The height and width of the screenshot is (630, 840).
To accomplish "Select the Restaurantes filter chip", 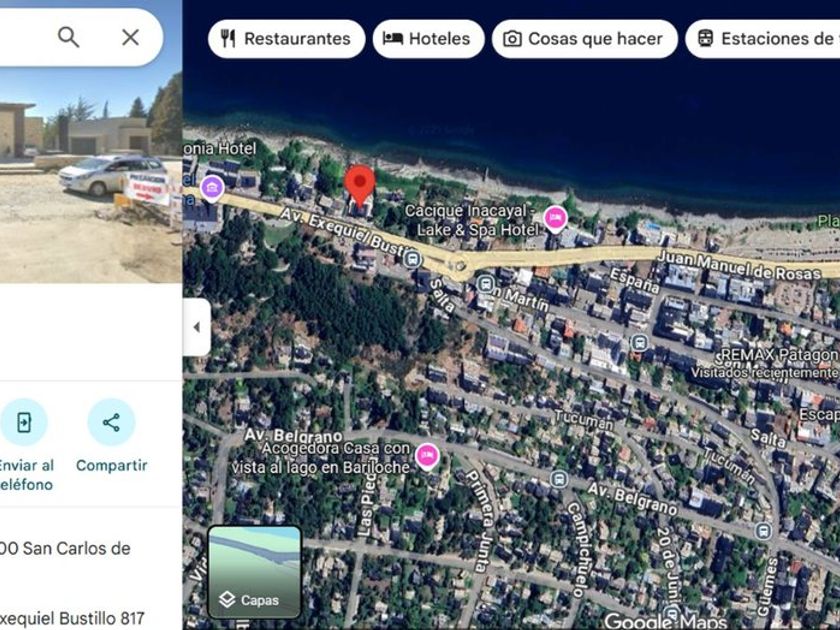I will 287,39.
